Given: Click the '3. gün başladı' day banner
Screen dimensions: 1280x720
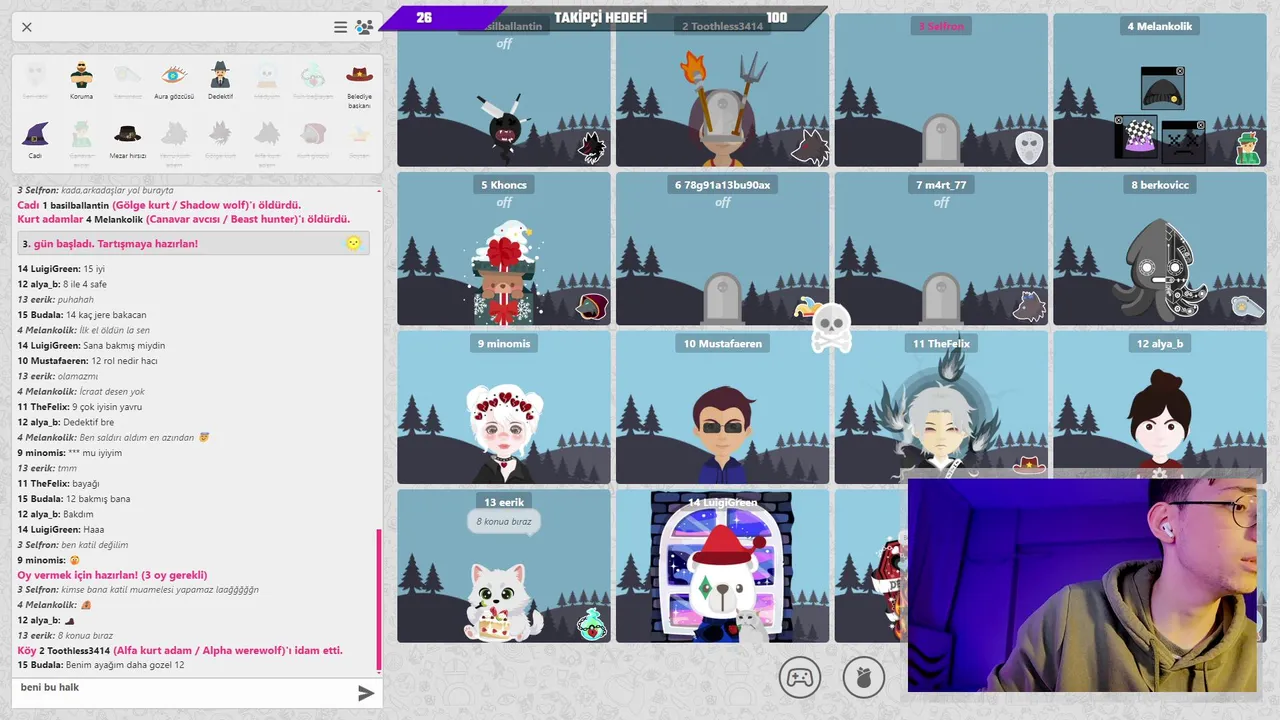Looking at the screenshot, I should tap(193, 243).
